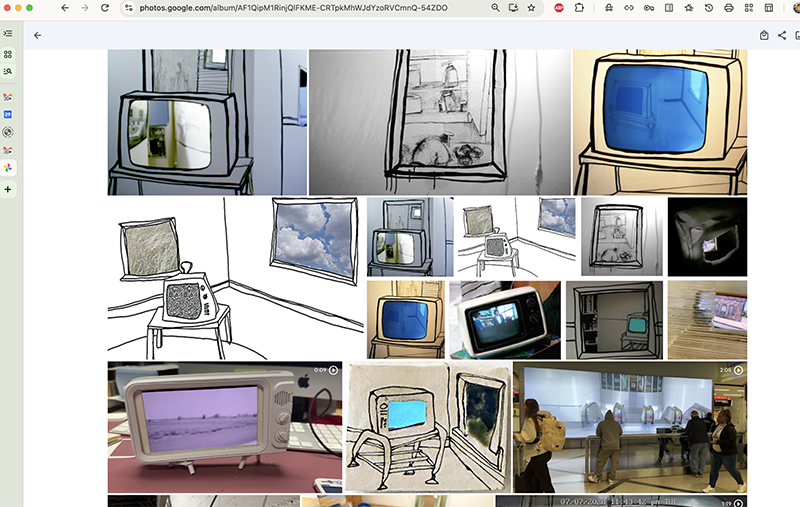Click the install app icon in address bar

coord(513,8)
